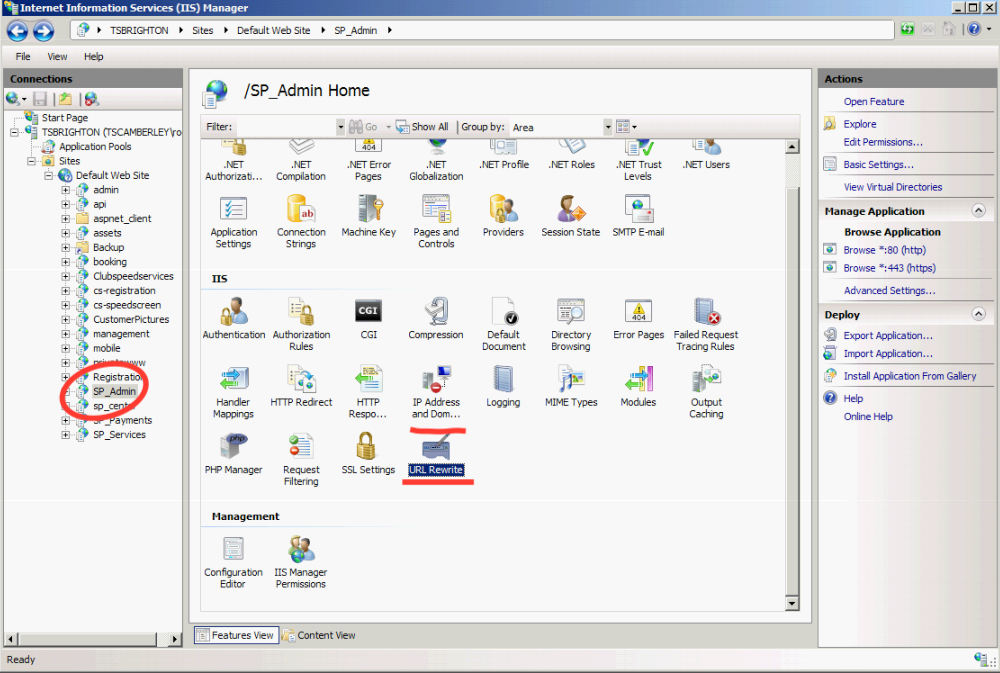Collapse the Deploy section

[978, 314]
